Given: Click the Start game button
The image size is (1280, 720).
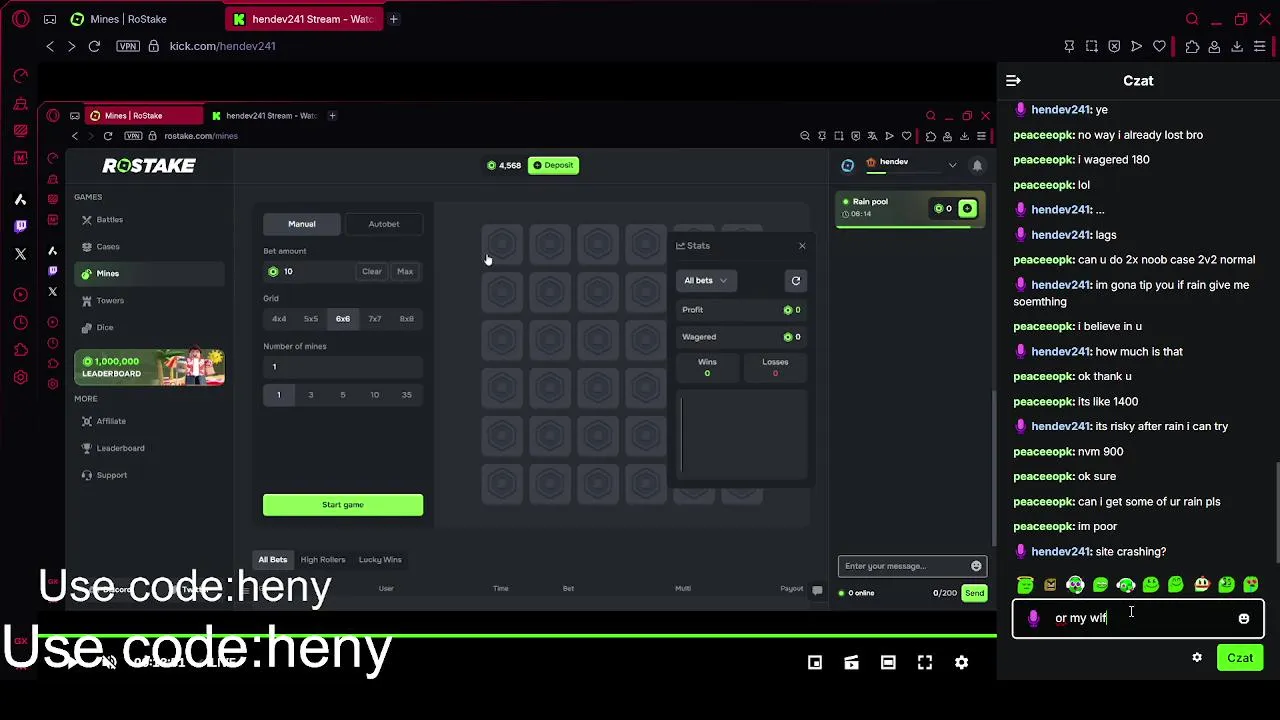Looking at the screenshot, I should click(x=343, y=505).
